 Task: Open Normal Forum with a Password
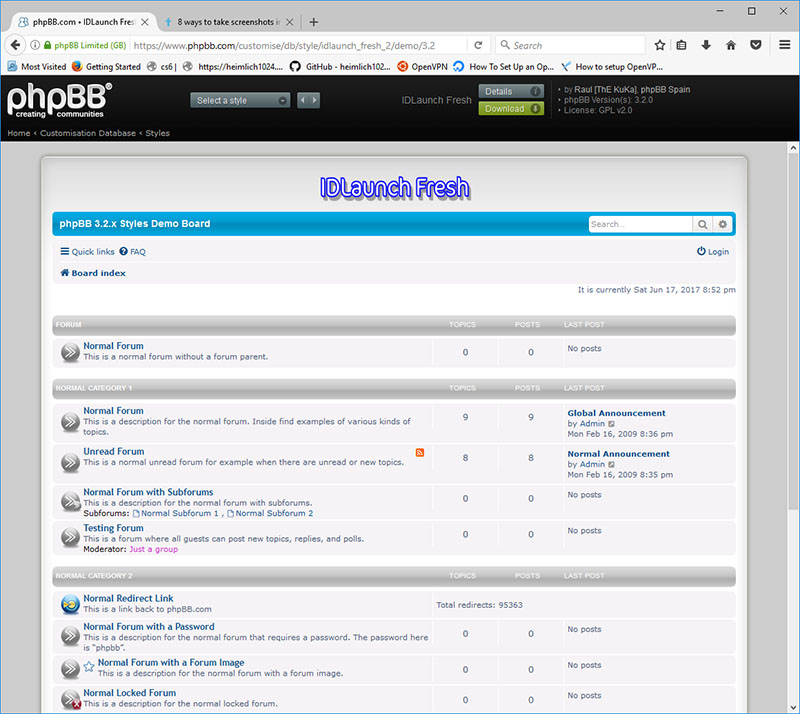[149, 626]
